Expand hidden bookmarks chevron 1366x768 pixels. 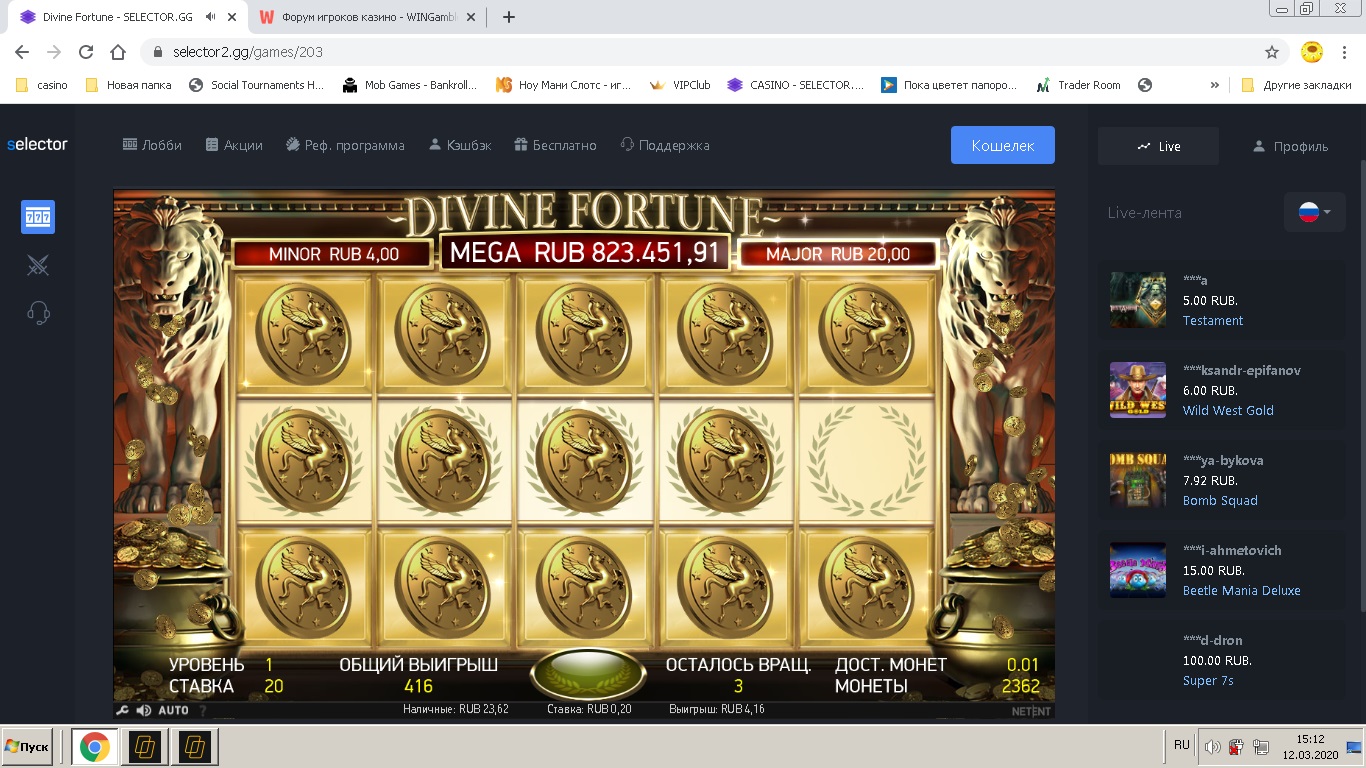point(1215,85)
